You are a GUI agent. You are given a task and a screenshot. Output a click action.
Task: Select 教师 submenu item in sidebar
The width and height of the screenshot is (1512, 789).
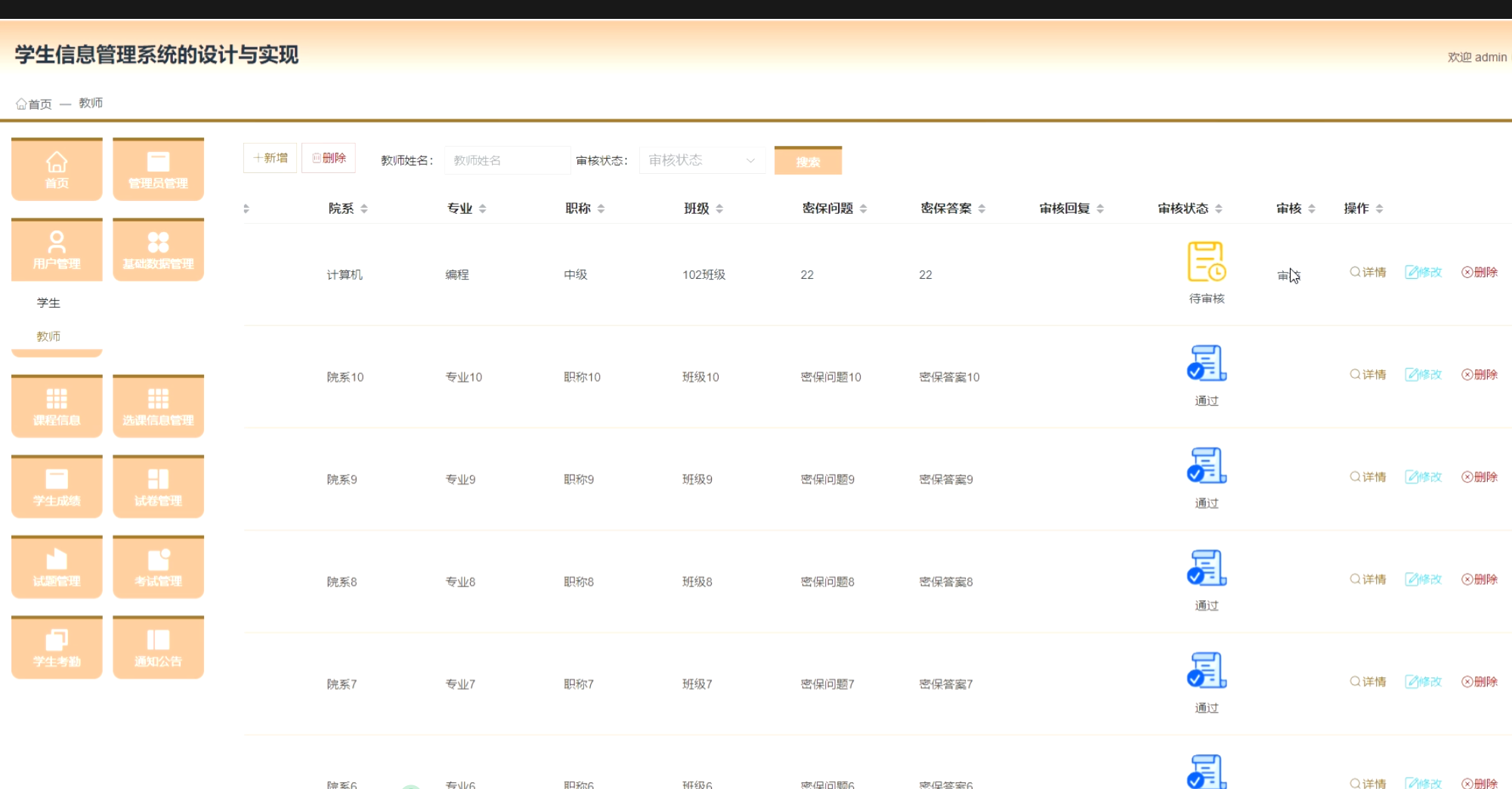(x=48, y=336)
